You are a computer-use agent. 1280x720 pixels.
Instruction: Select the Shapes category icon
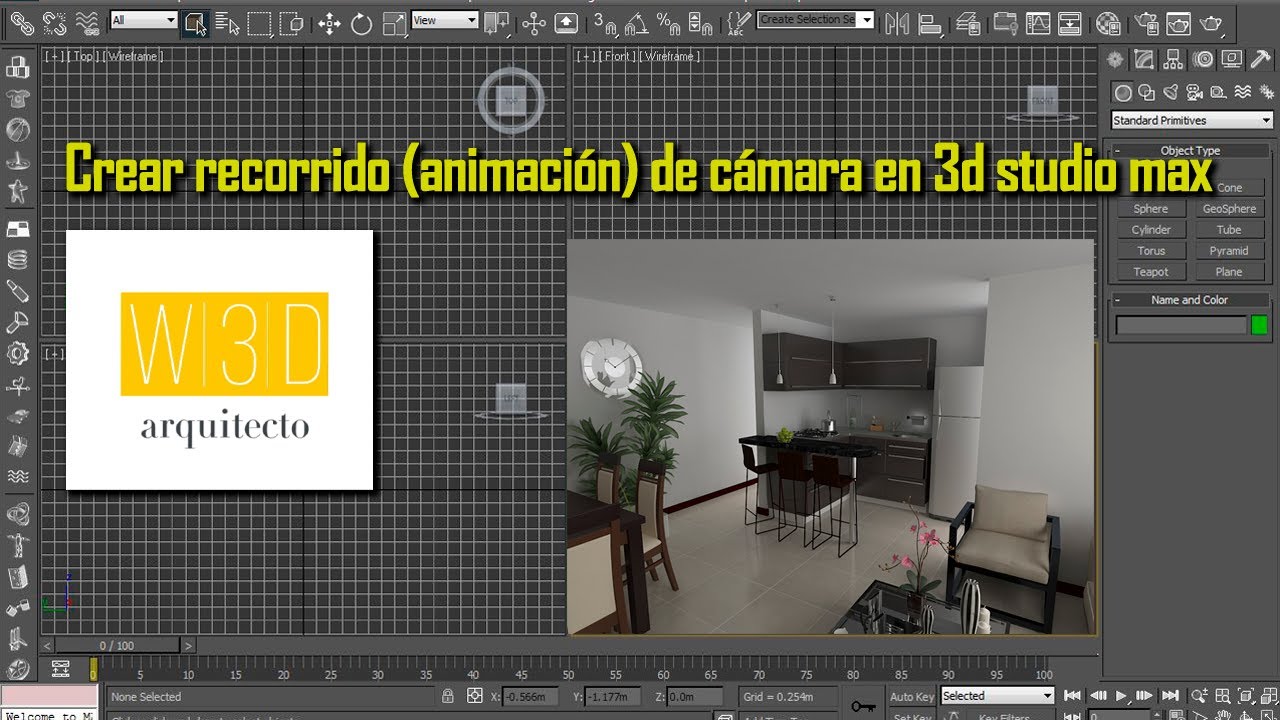[x=1146, y=92]
